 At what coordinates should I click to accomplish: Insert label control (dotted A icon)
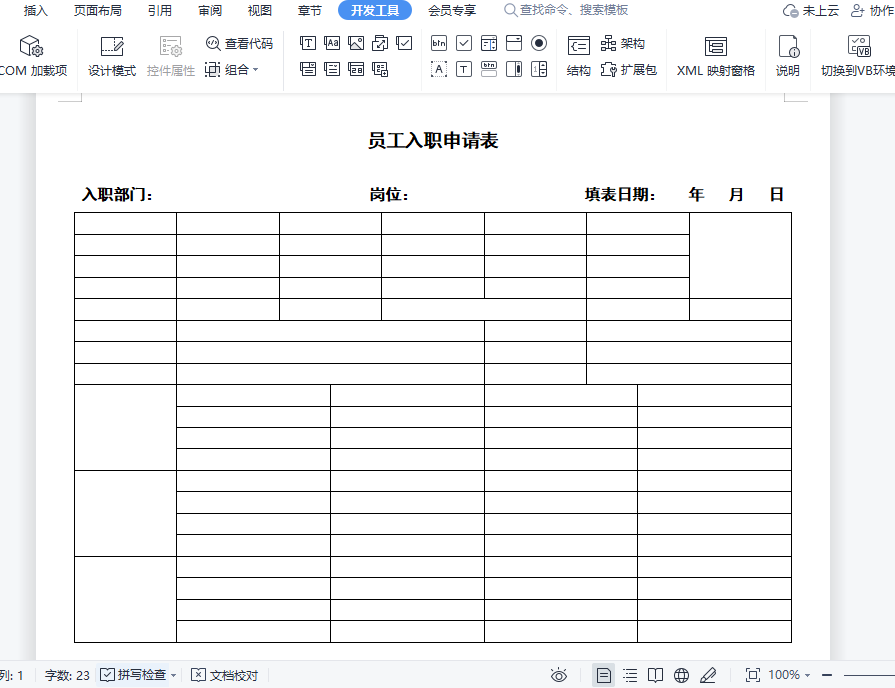tap(439, 70)
